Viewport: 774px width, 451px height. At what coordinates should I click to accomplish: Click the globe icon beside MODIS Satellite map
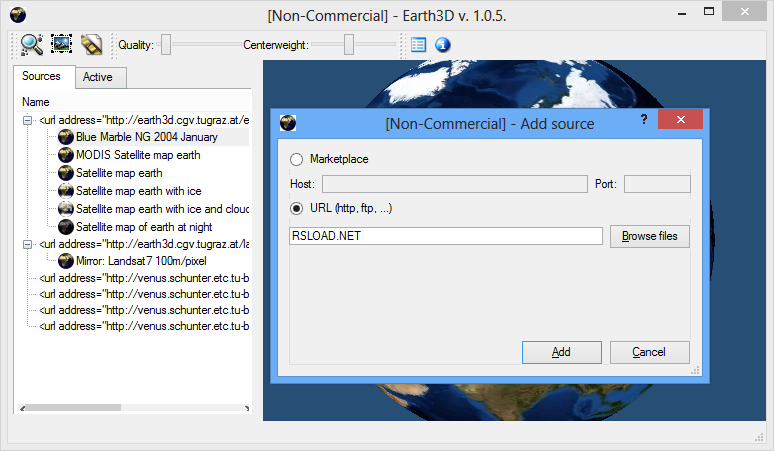[66, 155]
